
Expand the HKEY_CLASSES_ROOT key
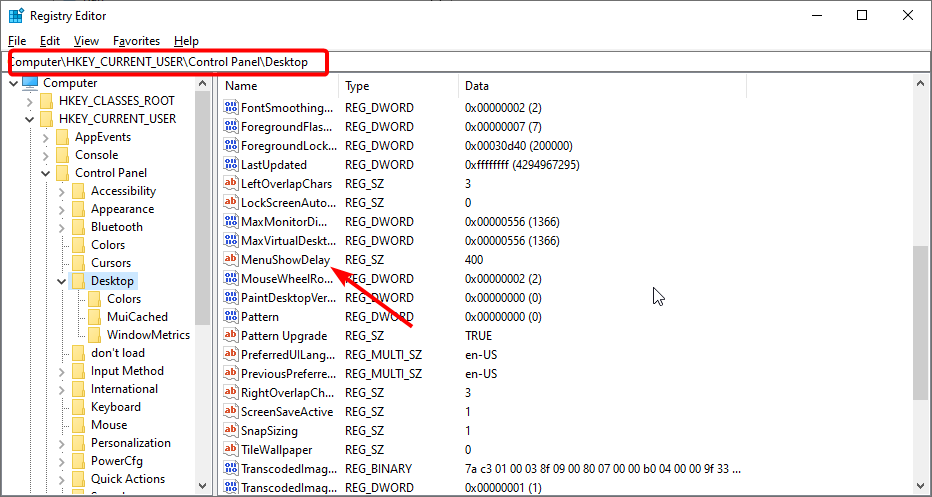(30, 102)
